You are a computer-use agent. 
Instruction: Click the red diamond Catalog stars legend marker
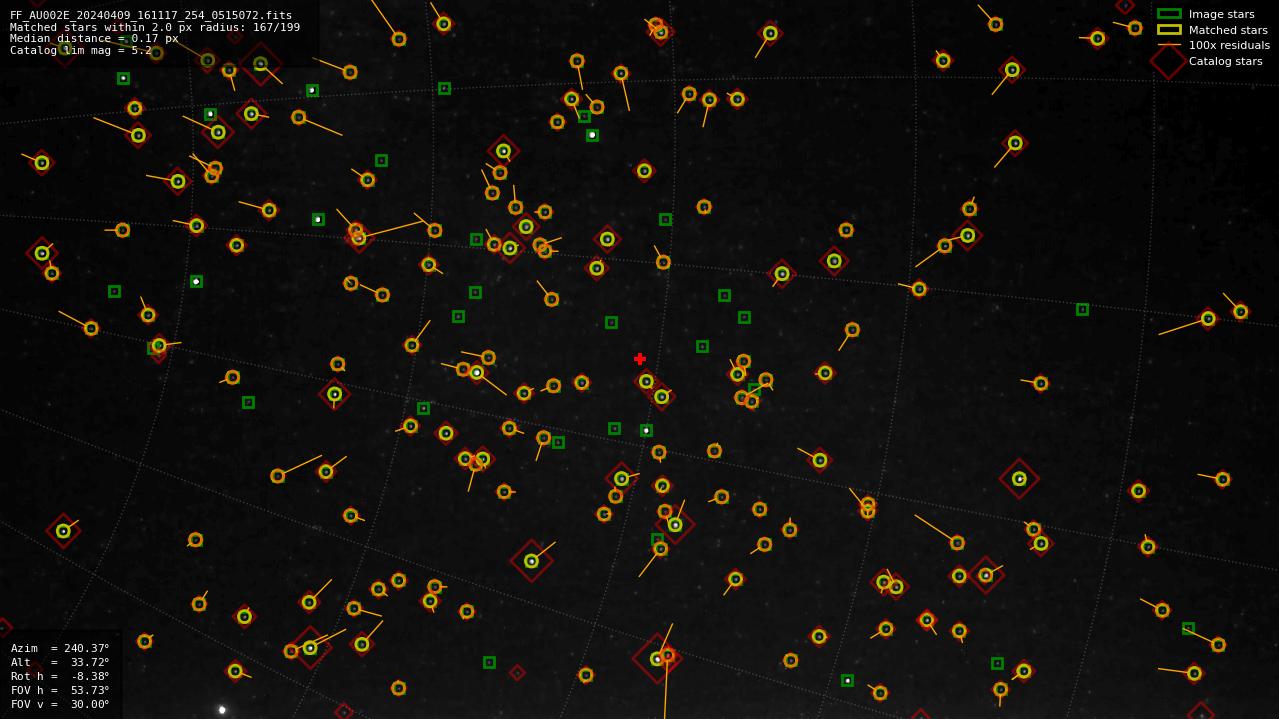[x=1168, y=61]
